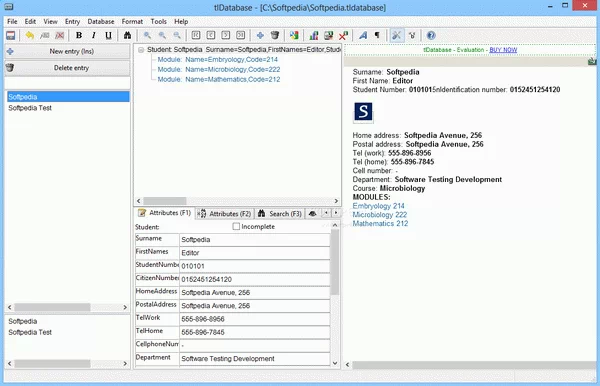This screenshot has width=600, height=386.
Task: Open the Mathematics 212 module link
Action: pyautogui.click(x=380, y=223)
